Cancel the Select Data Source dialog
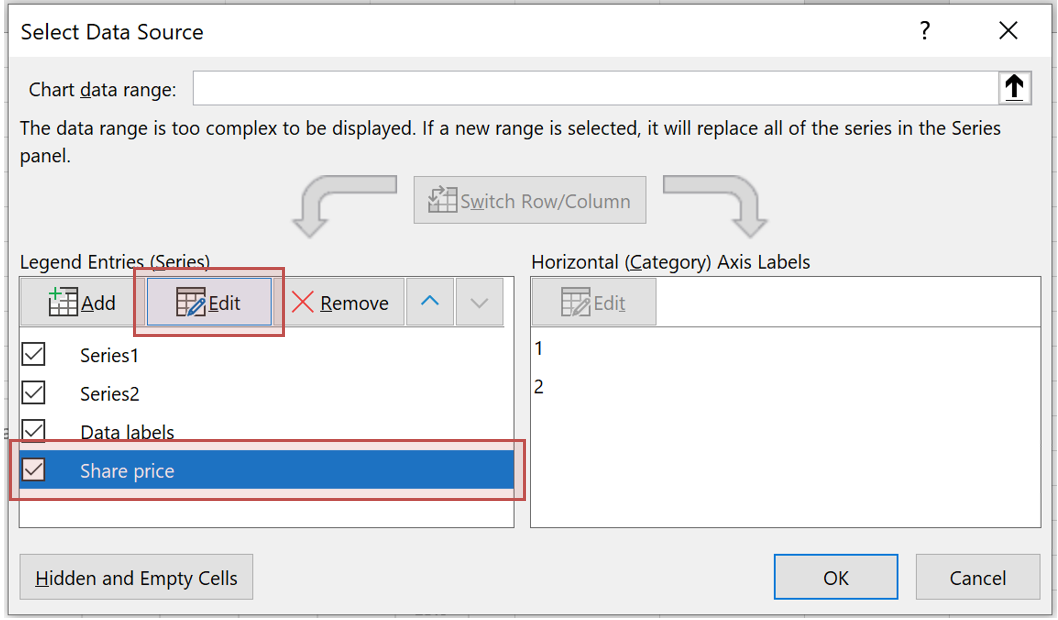The height and width of the screenshot is (620, 1058). pyautogui.click(x=977, y=578)
